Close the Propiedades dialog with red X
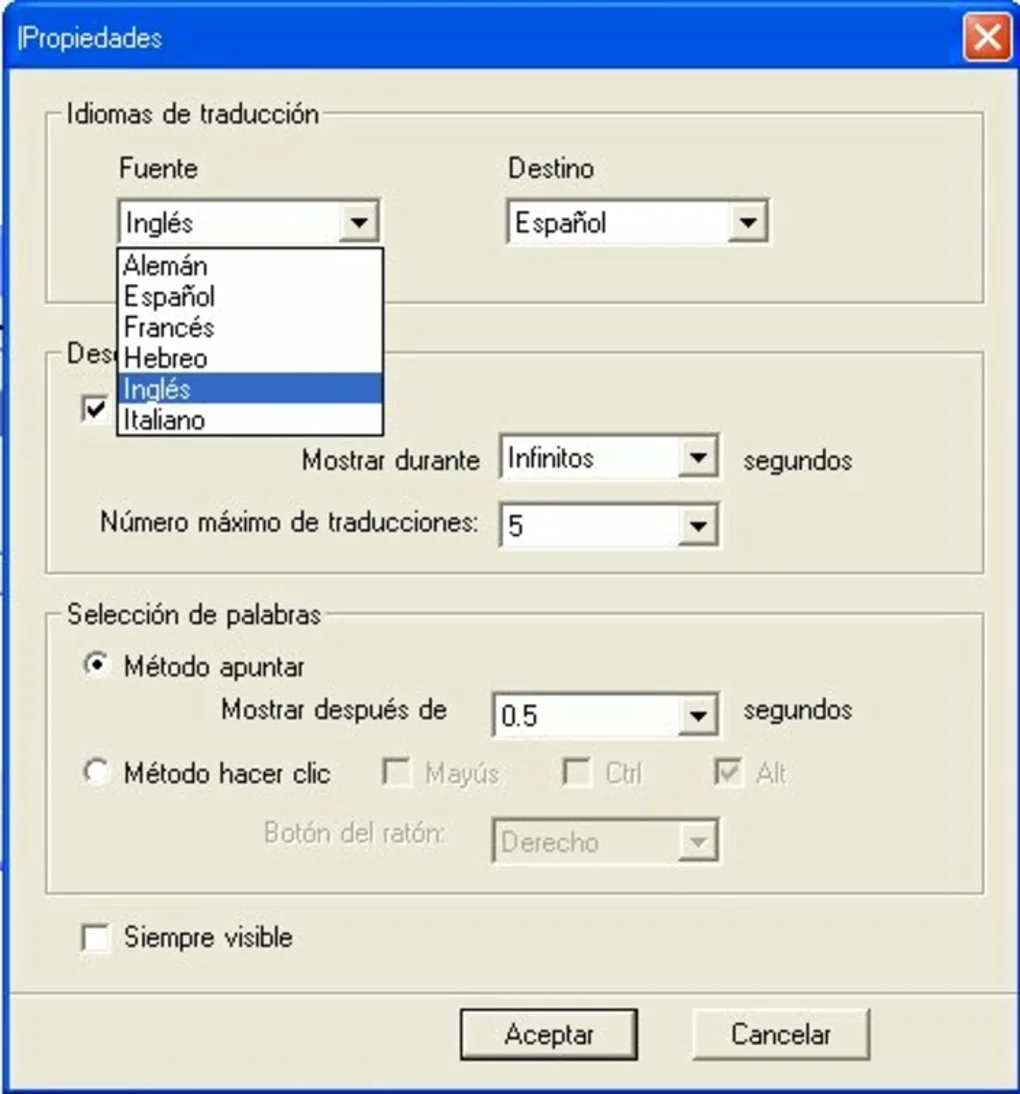This screenshot has height=1094, width=1020. pos(987,37)
